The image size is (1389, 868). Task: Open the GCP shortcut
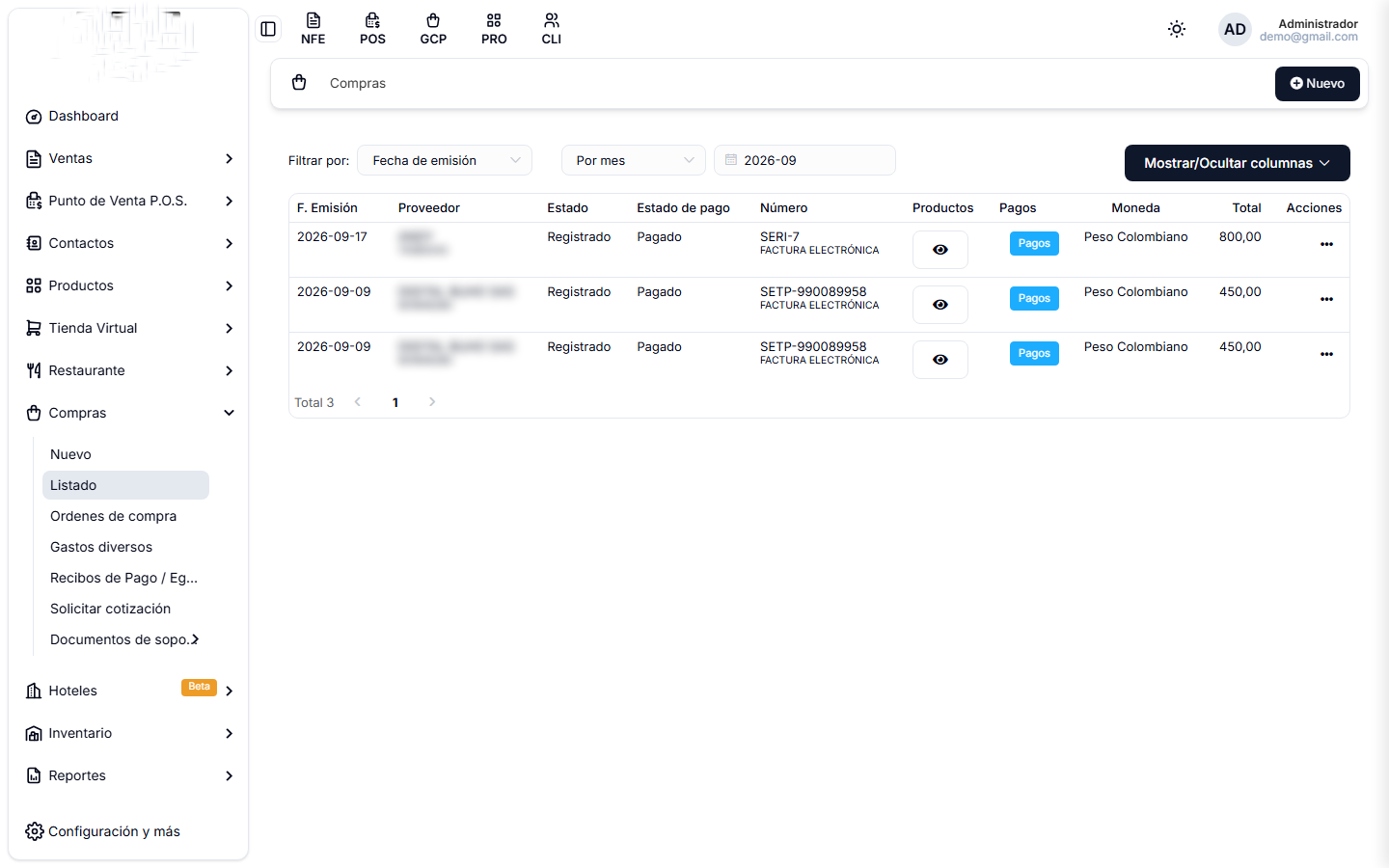(433, 29)
